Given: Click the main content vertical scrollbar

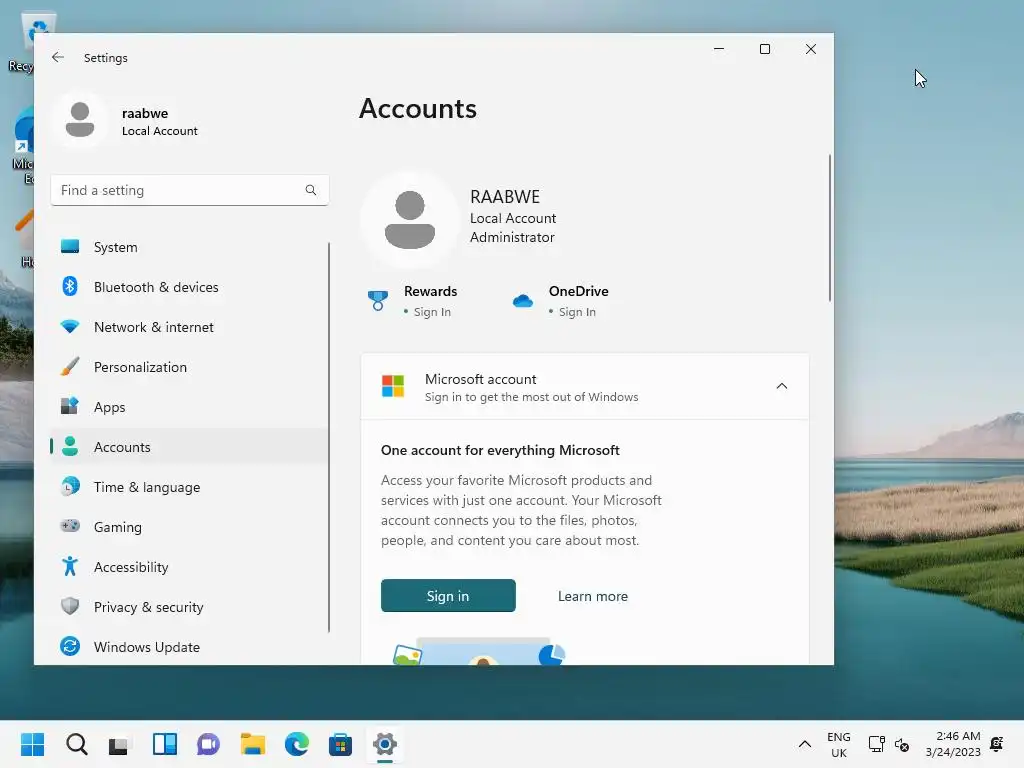Looking at the screenshot, I should (830, 229).
